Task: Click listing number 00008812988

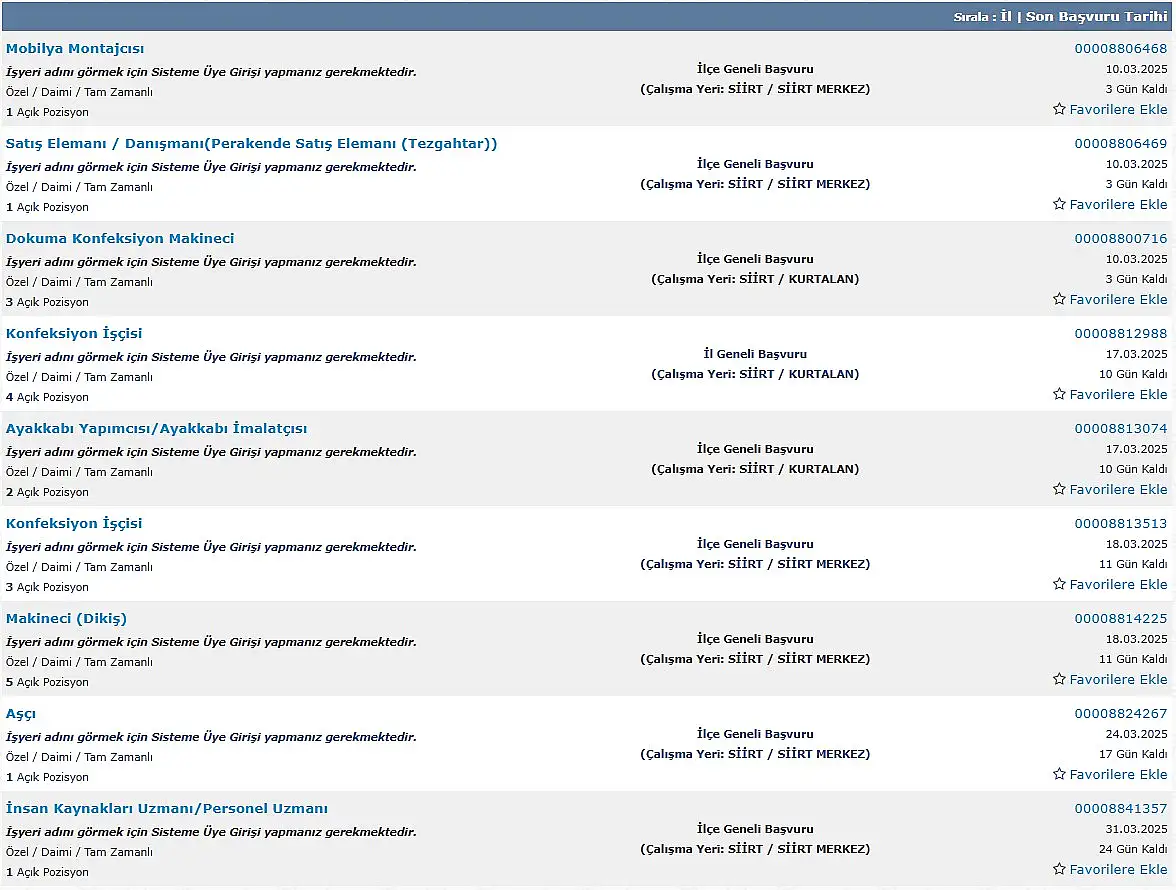Action: click(1120, 334)
